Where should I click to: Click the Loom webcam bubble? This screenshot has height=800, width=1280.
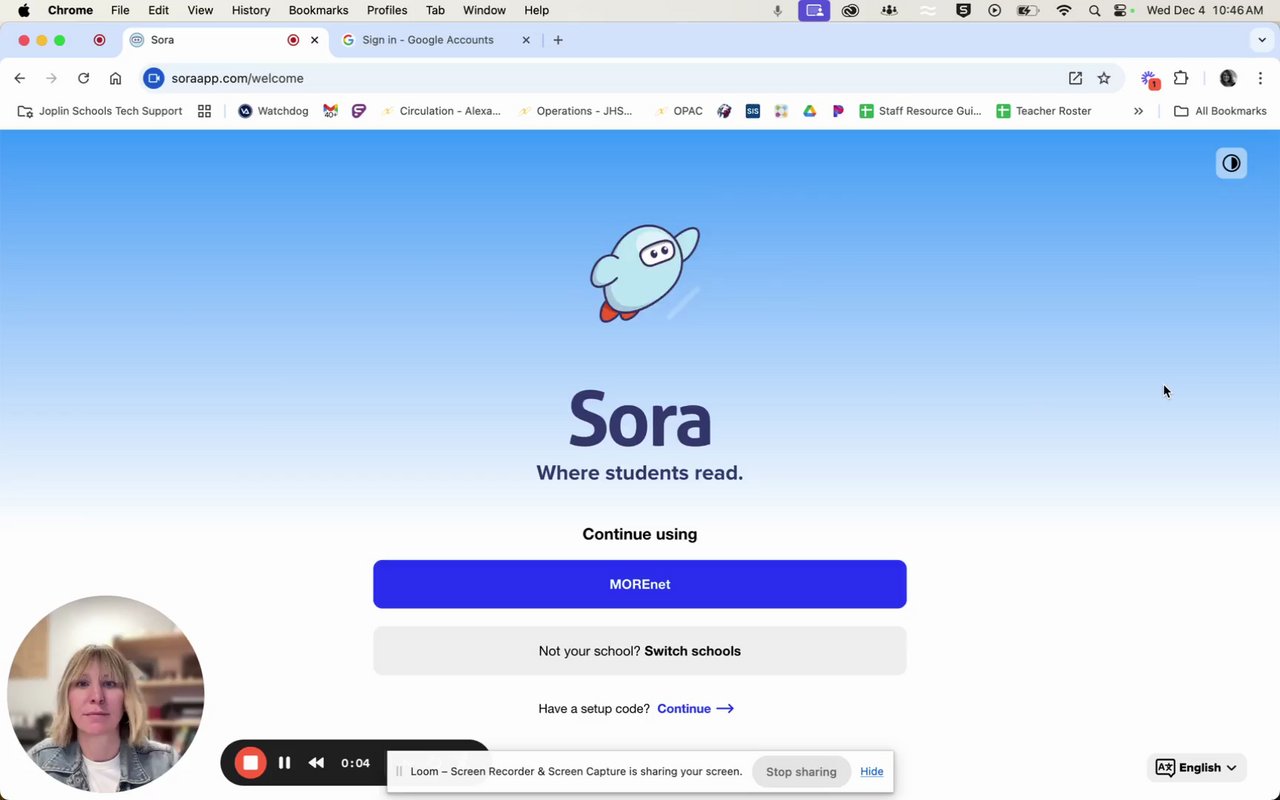106,694
